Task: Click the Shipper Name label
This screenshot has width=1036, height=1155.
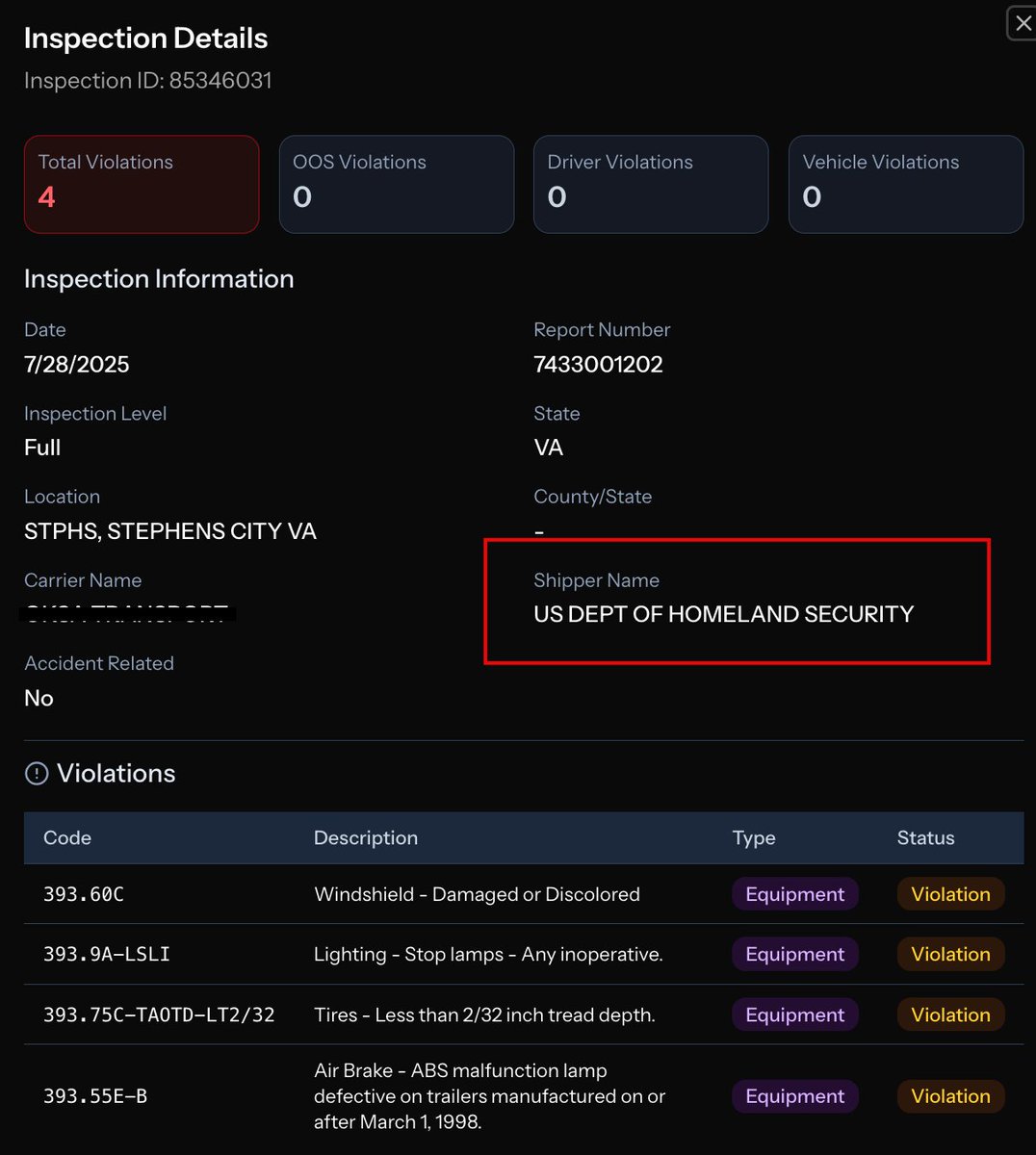Action: [x=597, y=580]
